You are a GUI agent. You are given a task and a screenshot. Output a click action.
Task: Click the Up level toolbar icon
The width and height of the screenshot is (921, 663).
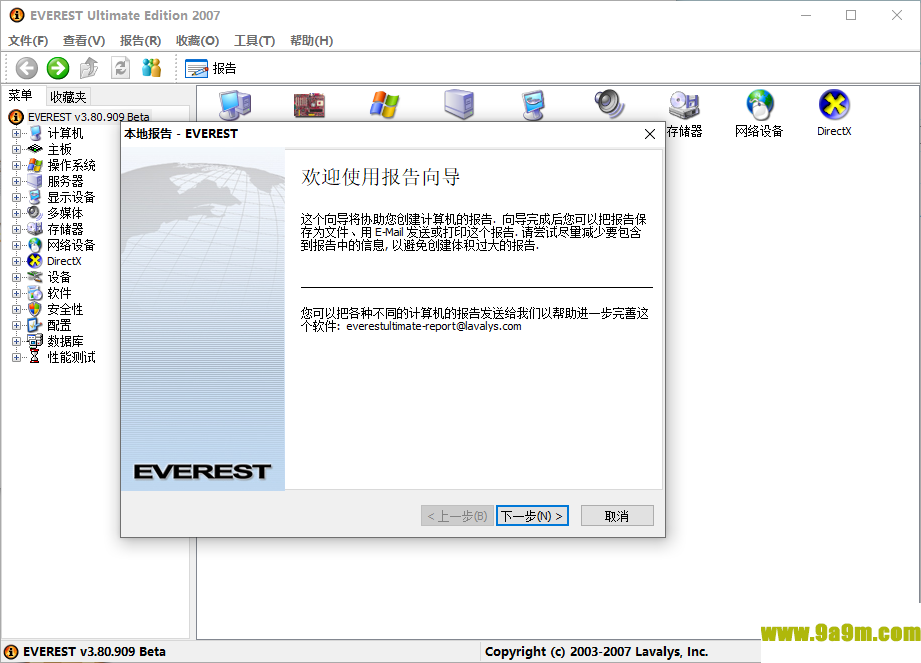point(89,68)
